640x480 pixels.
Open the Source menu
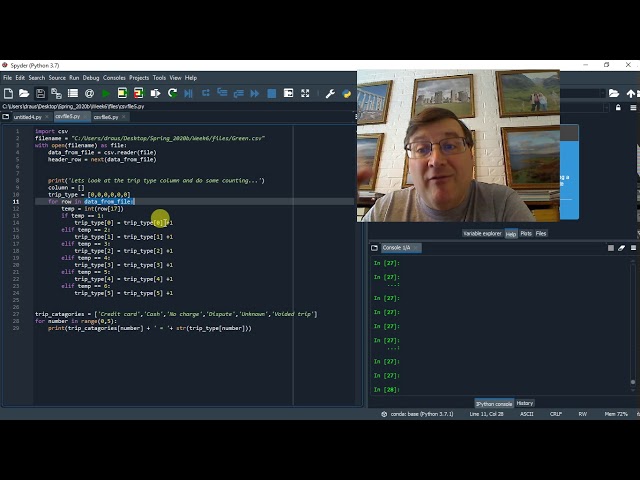click(x=57, y=78)
